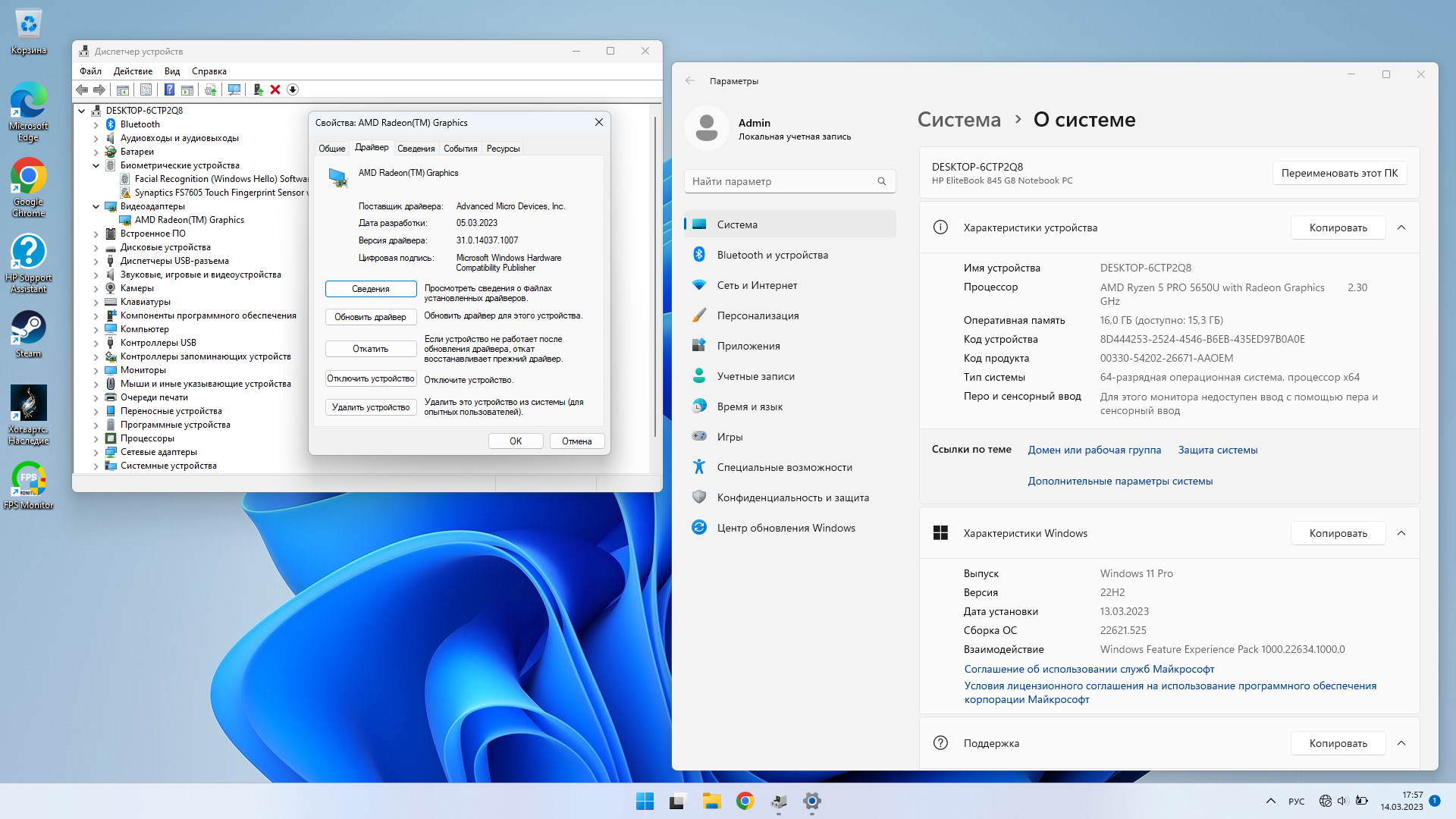The width and height of the screenshot is (1456, 819).
Task: Open Центр обновления Windows in Settings sidebar
Action: tap(790, 528)
